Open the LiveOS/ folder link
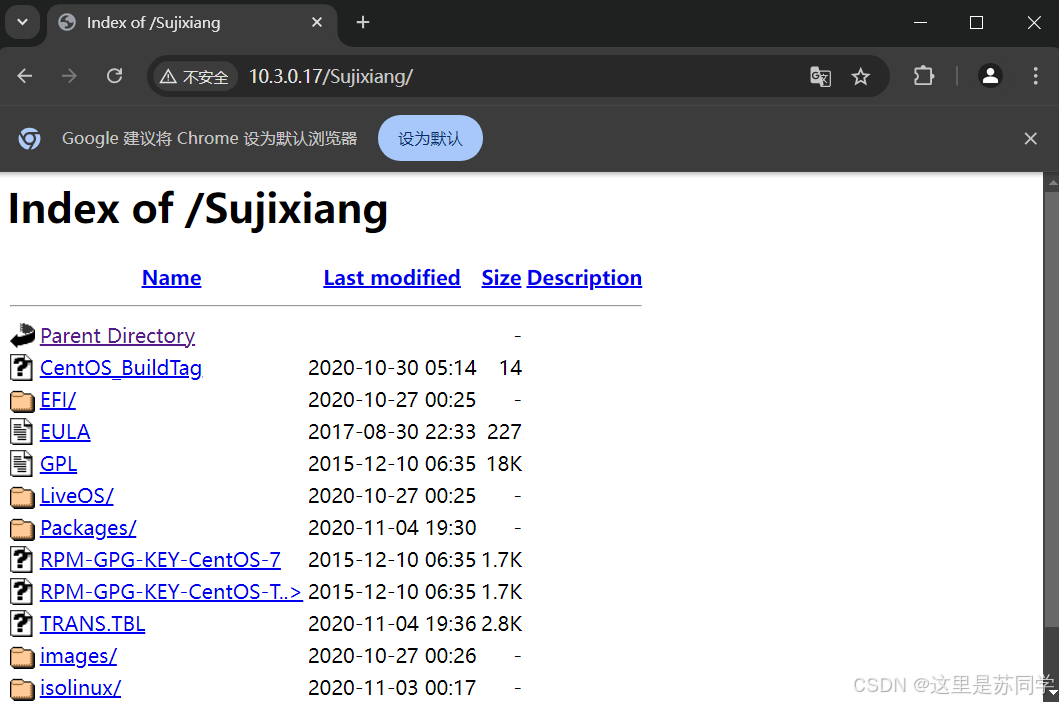This screenshot has height=702, width=1059. click(x=77, y=496)
